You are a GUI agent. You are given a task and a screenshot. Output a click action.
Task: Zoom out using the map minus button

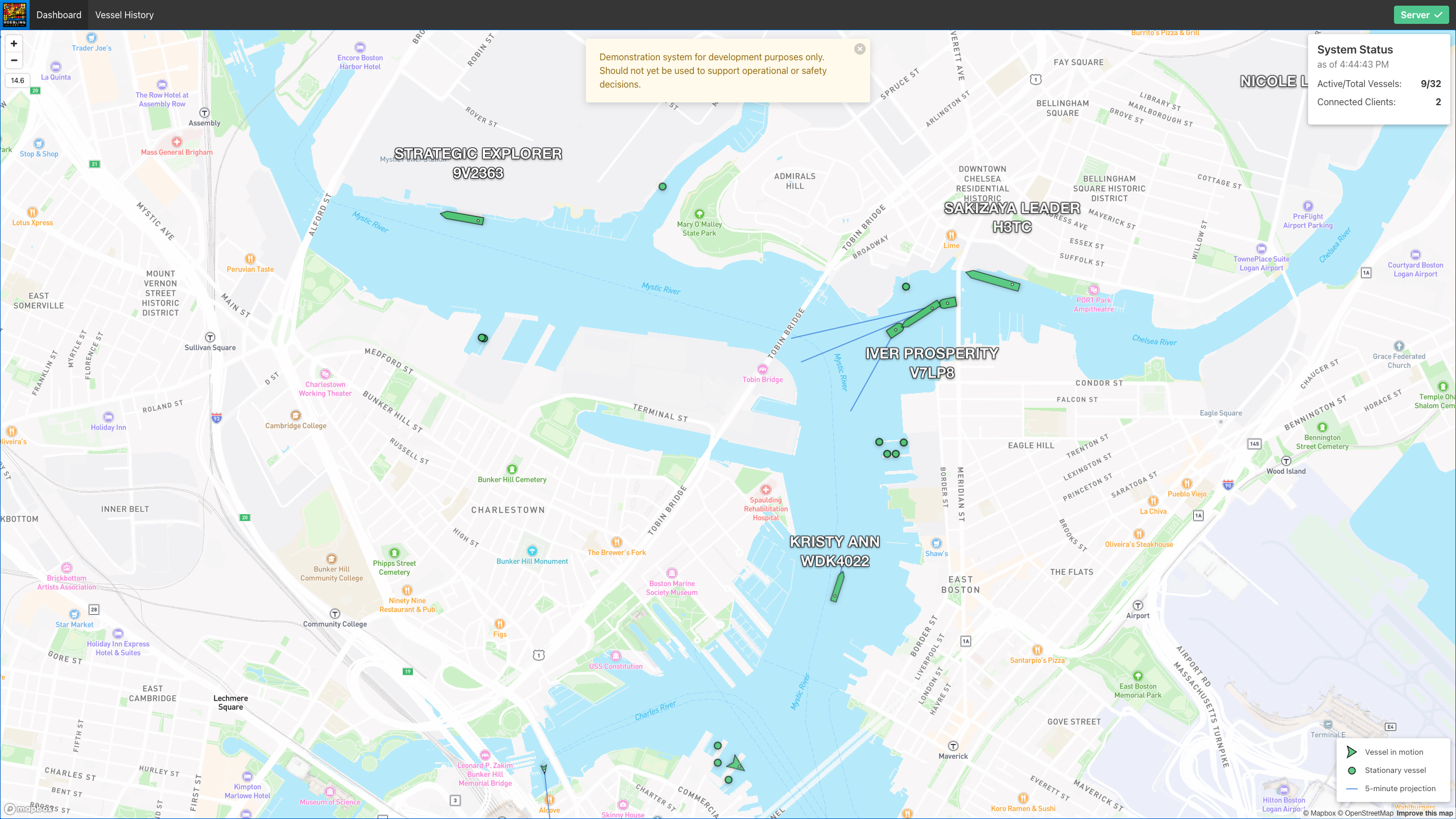point(14,61)
